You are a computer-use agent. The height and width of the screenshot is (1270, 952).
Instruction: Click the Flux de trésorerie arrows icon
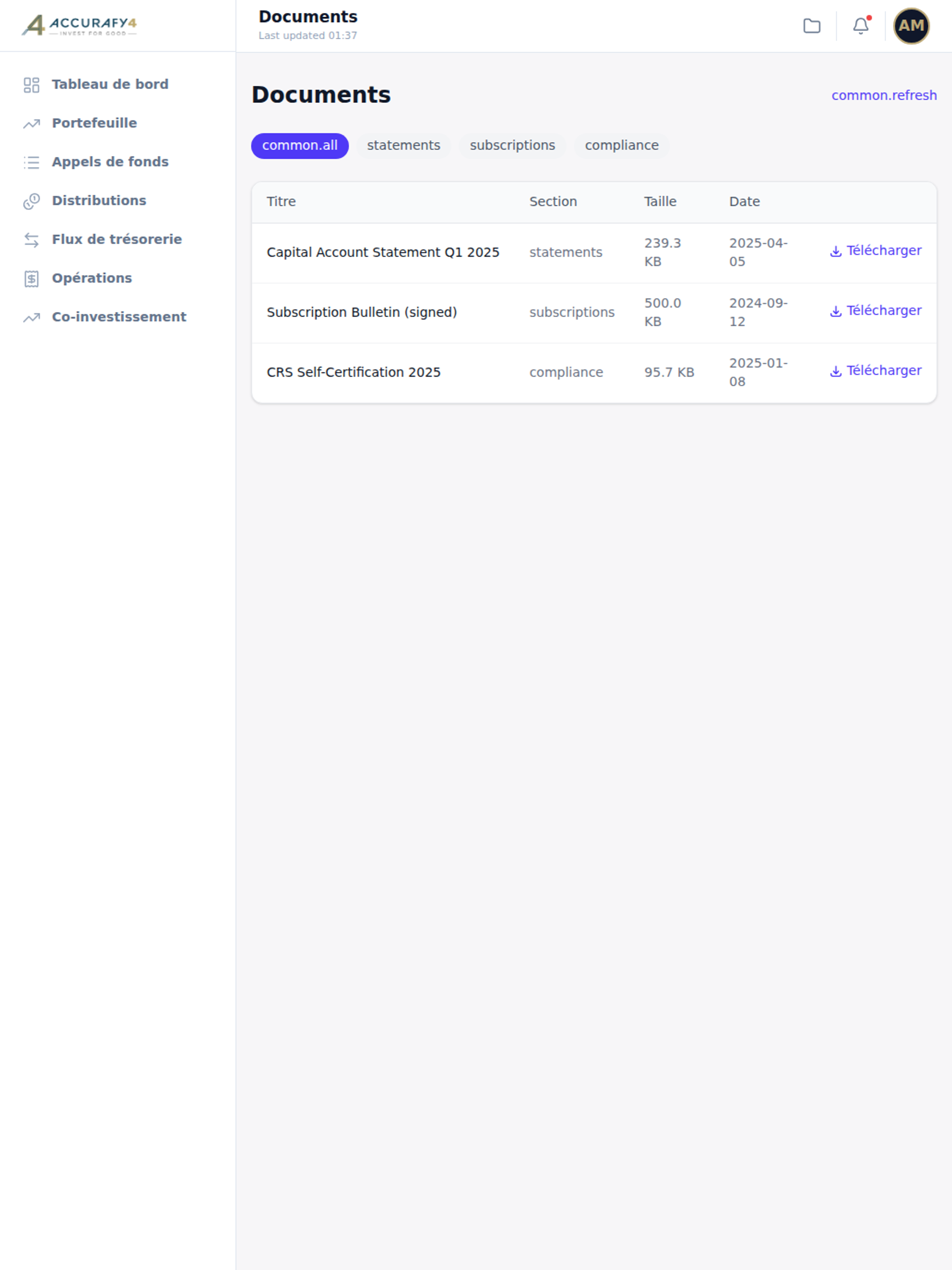[31, 240]
